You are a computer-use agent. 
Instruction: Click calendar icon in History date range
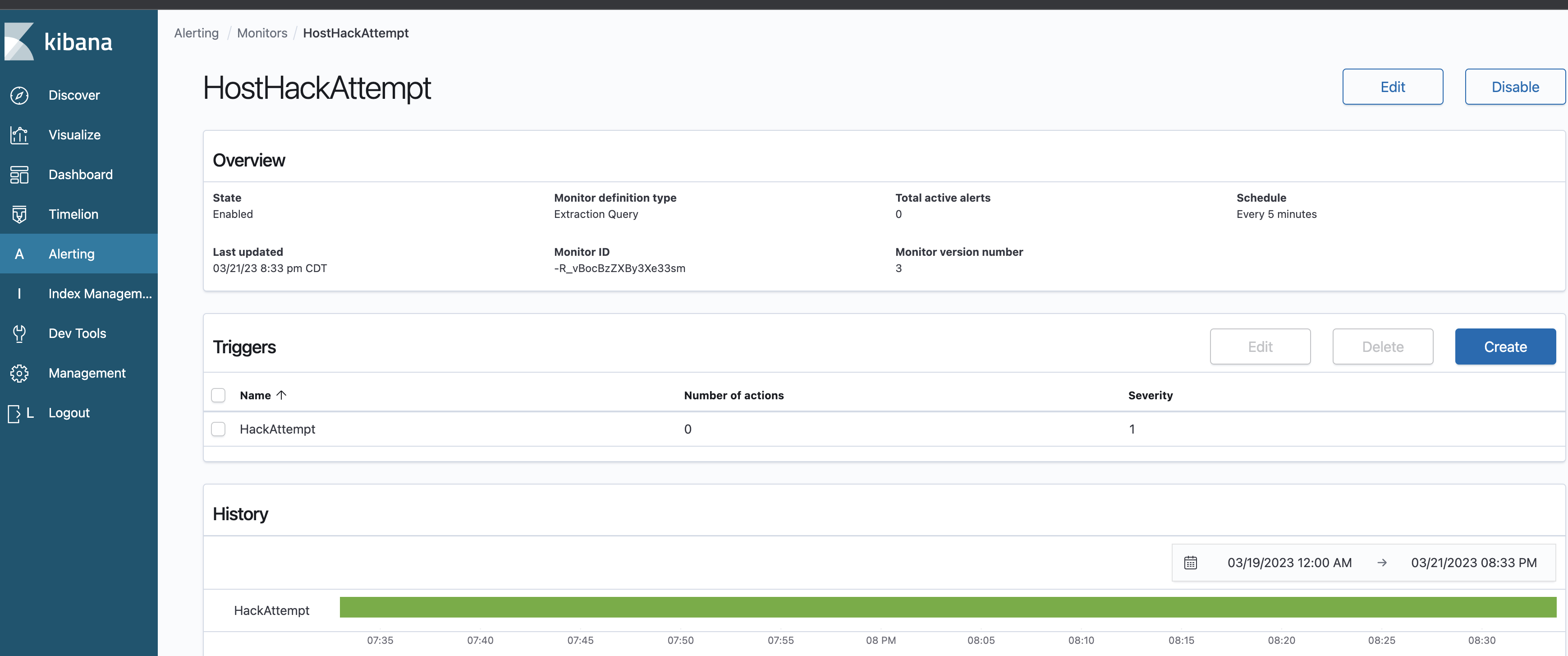tap(1191, 563)
